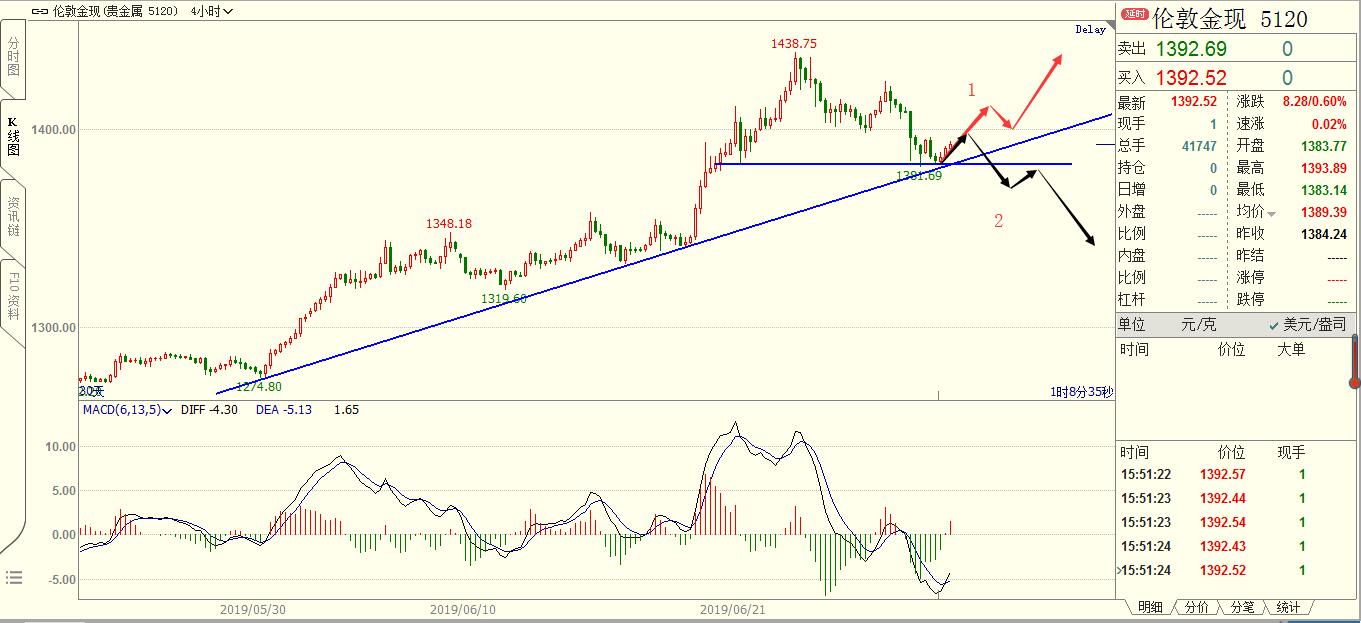Expand the 均价 dropdown arrow
The height and width of the screenshot is (623, 1361).
(1272, 213)
